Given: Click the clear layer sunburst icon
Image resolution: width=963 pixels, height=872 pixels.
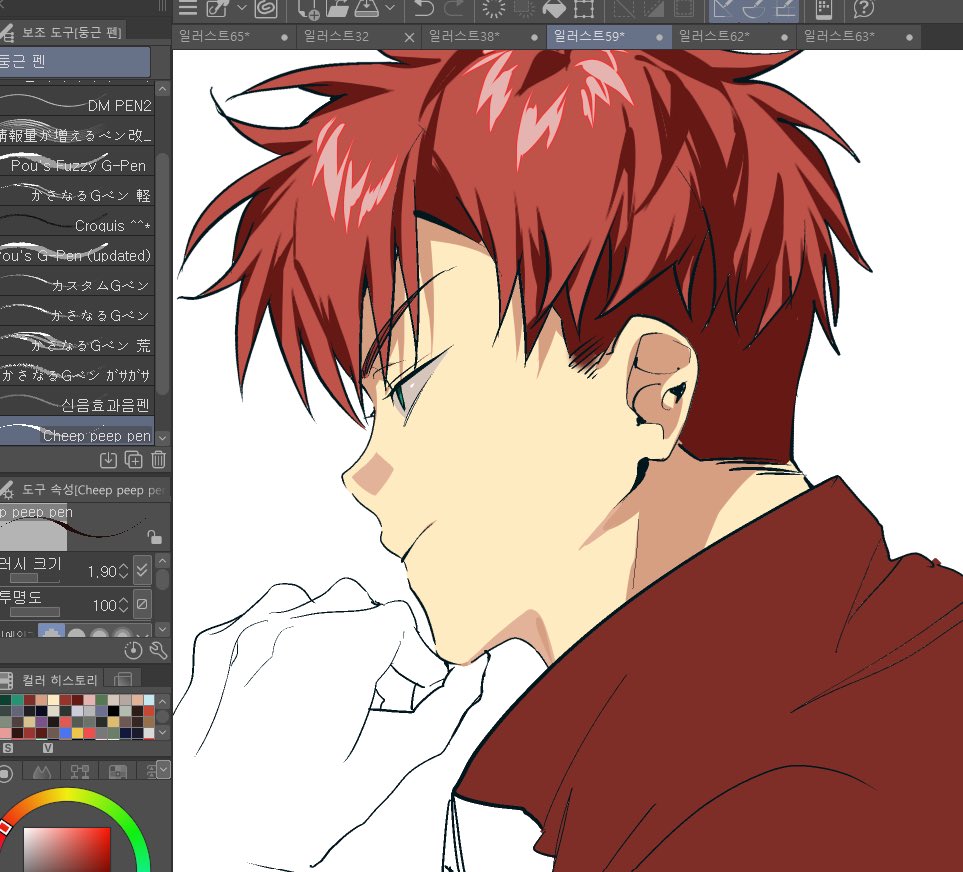Looking at the screenshot, I should 494,9.
